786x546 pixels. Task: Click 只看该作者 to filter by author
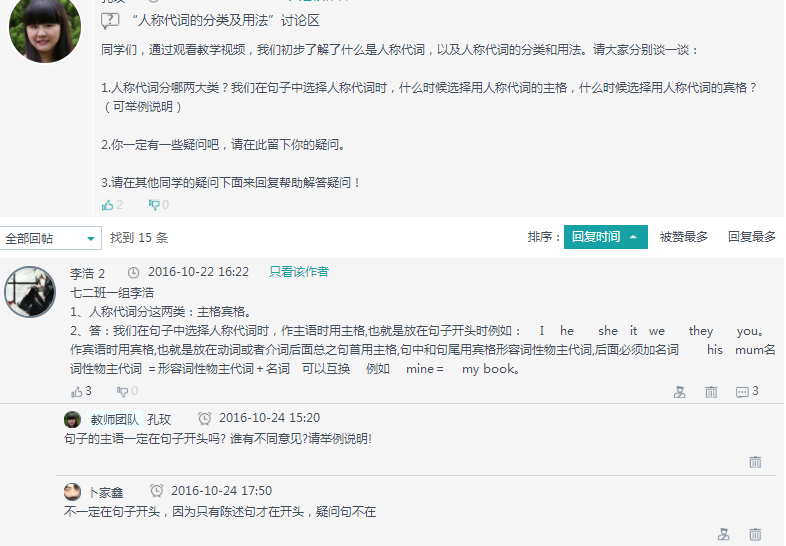tap(298, 272)
